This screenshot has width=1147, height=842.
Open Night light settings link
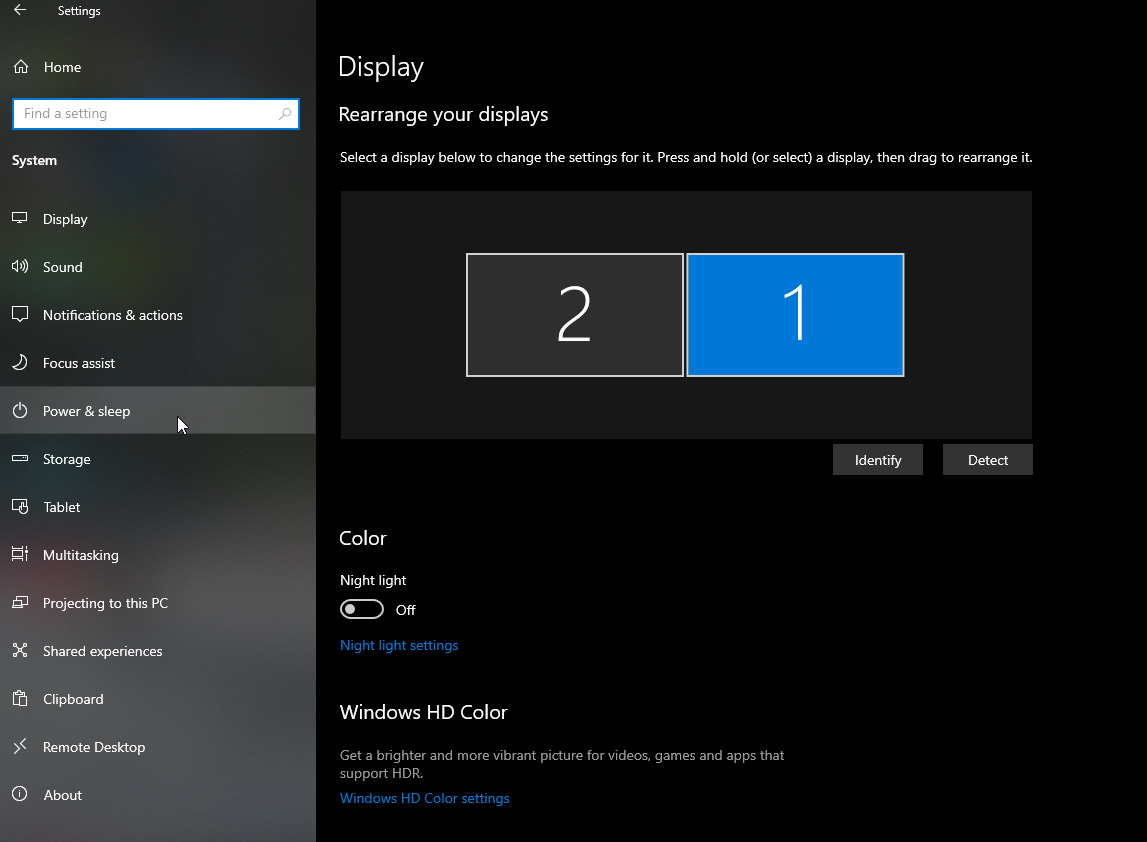pyautogui.click(x=399, y=645)
